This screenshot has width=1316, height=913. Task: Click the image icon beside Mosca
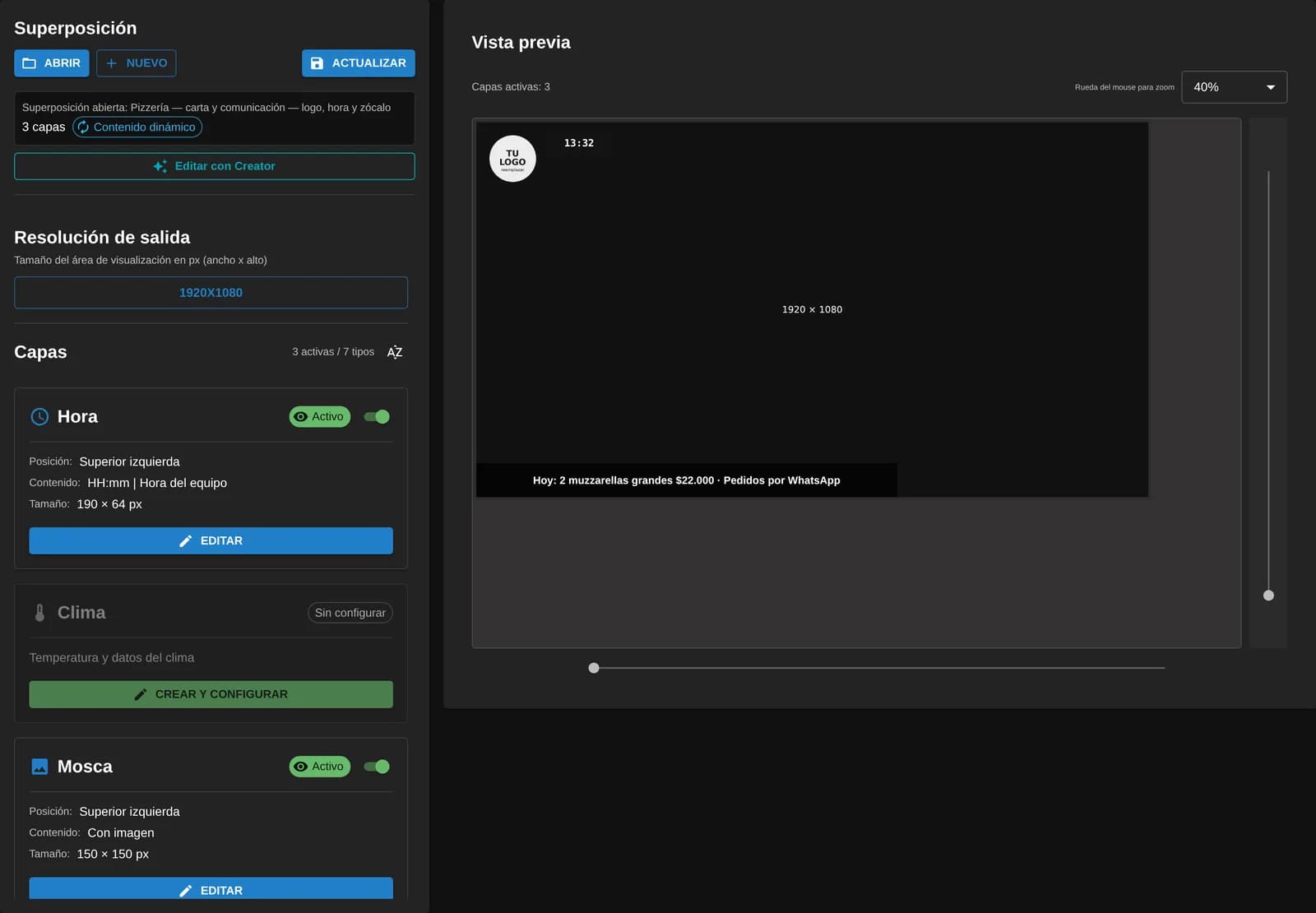[39, 767]
